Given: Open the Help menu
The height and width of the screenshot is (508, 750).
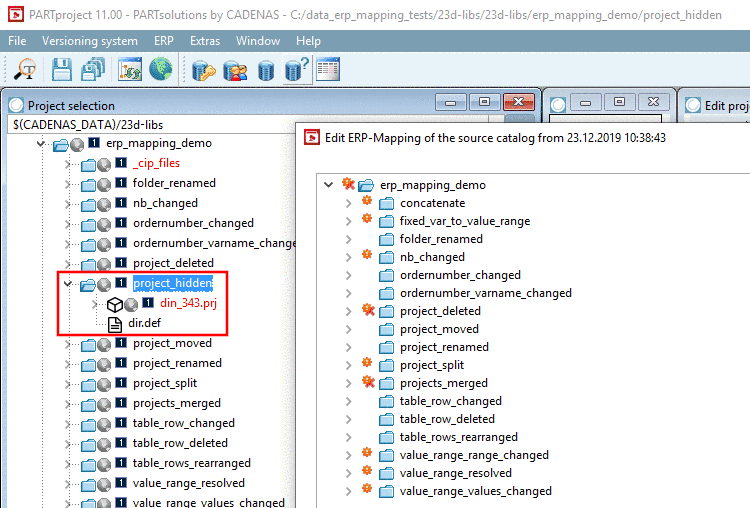Looking at the screenshot, I should pos(308,41).
